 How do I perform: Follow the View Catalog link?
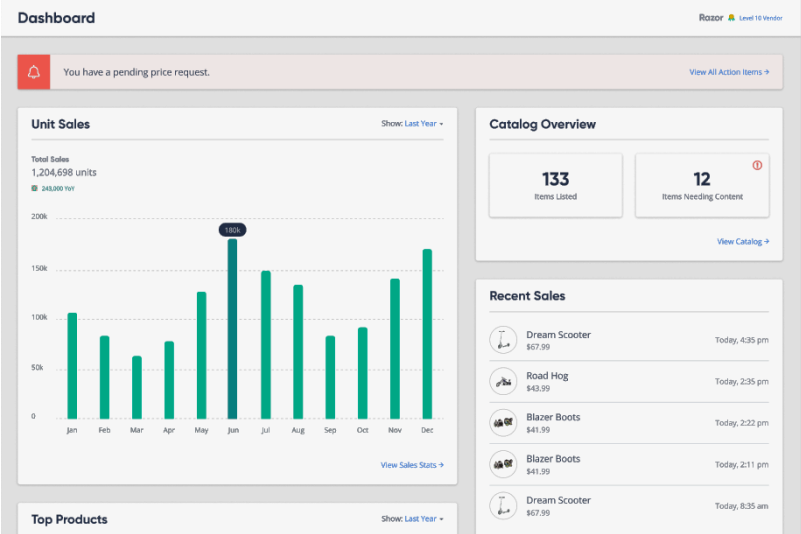743,241
